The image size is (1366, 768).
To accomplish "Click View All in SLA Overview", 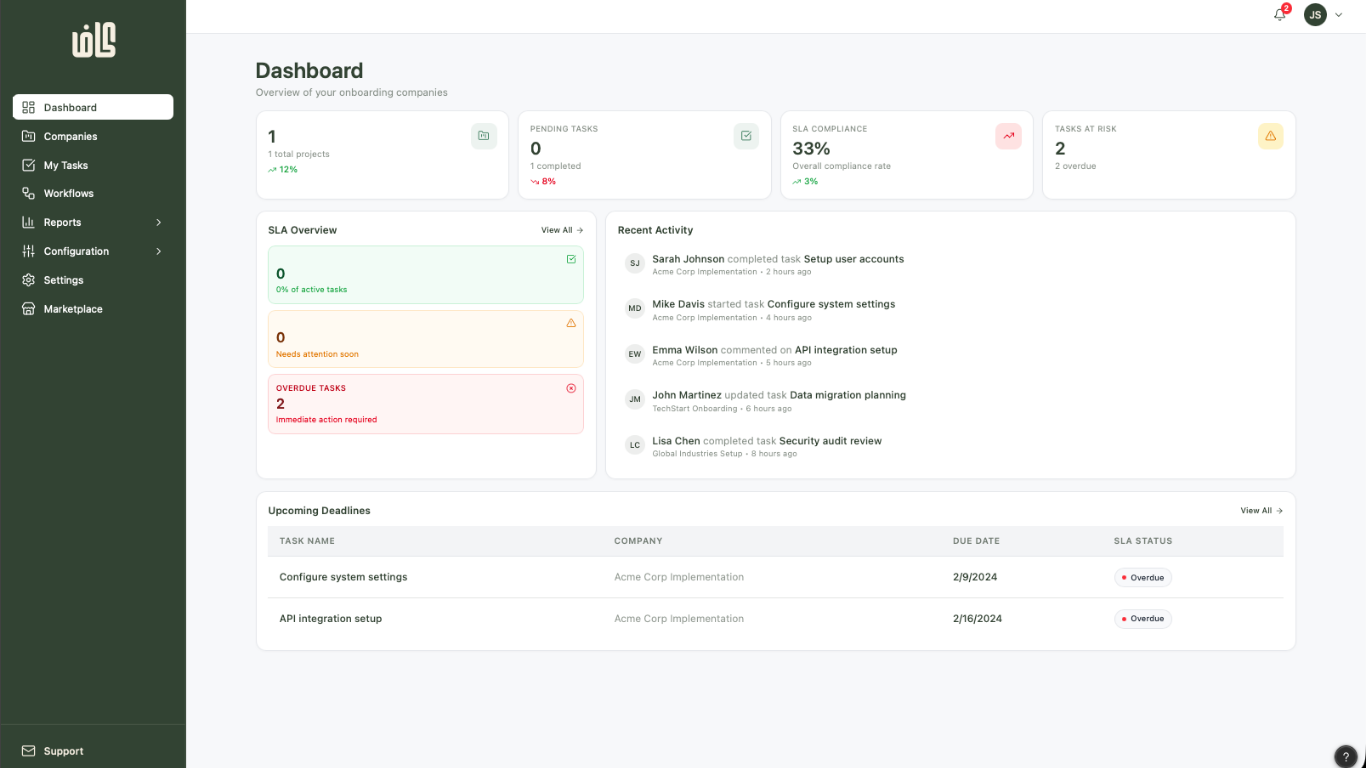I will click(x=562, y=230).
